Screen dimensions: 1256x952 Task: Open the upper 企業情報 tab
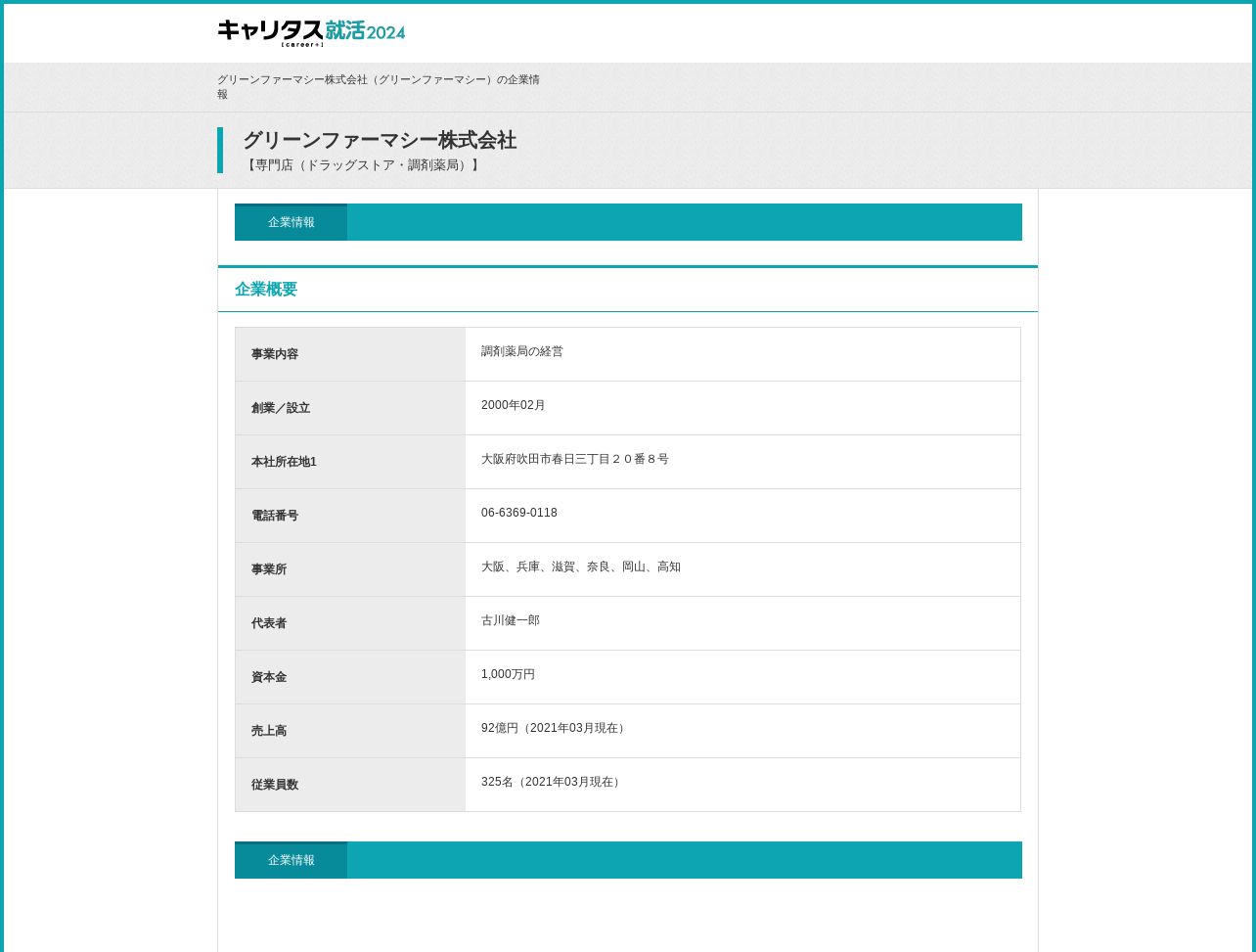tap(291, 222)
